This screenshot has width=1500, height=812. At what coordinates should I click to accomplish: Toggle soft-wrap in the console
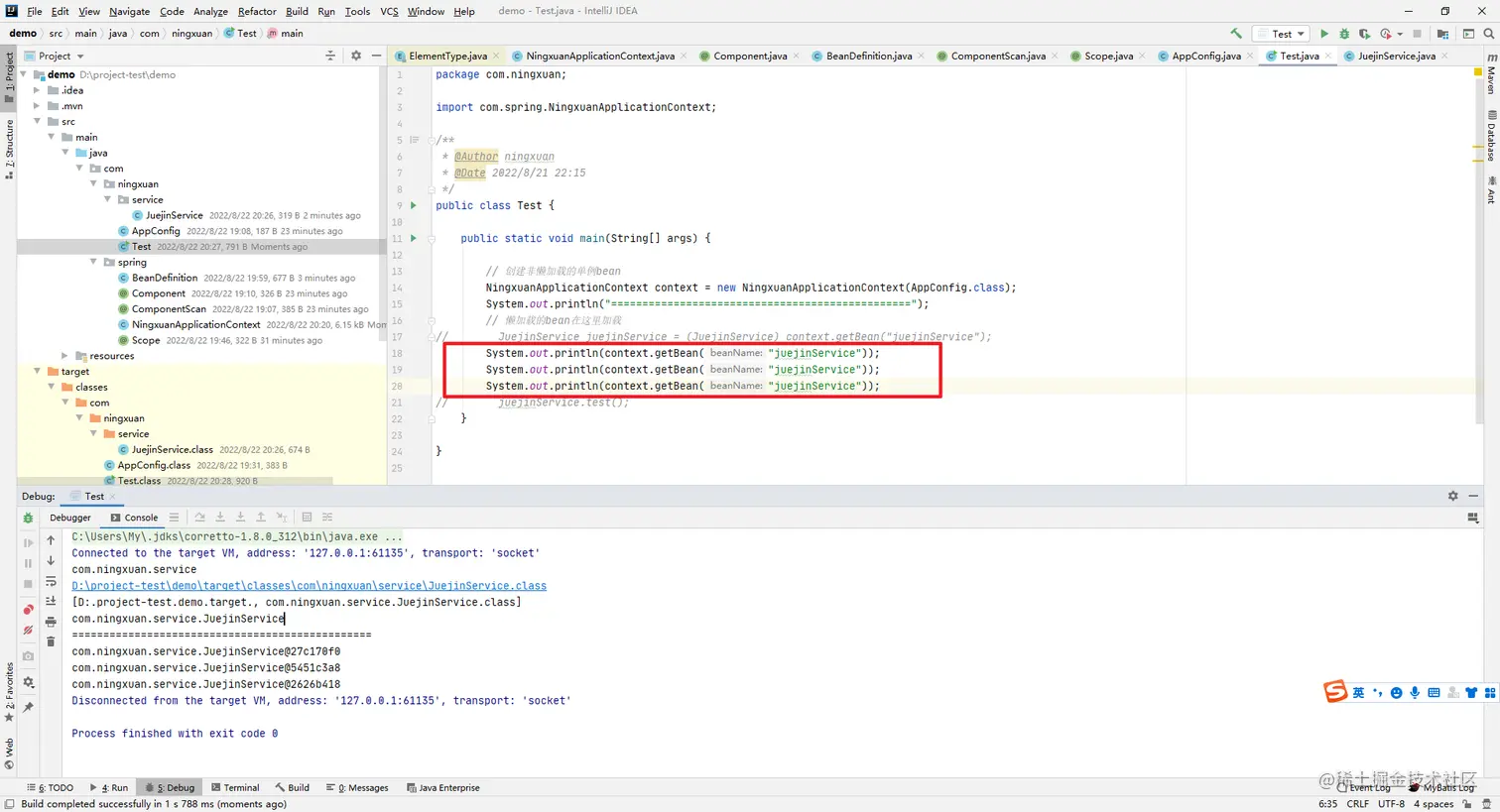51,581
